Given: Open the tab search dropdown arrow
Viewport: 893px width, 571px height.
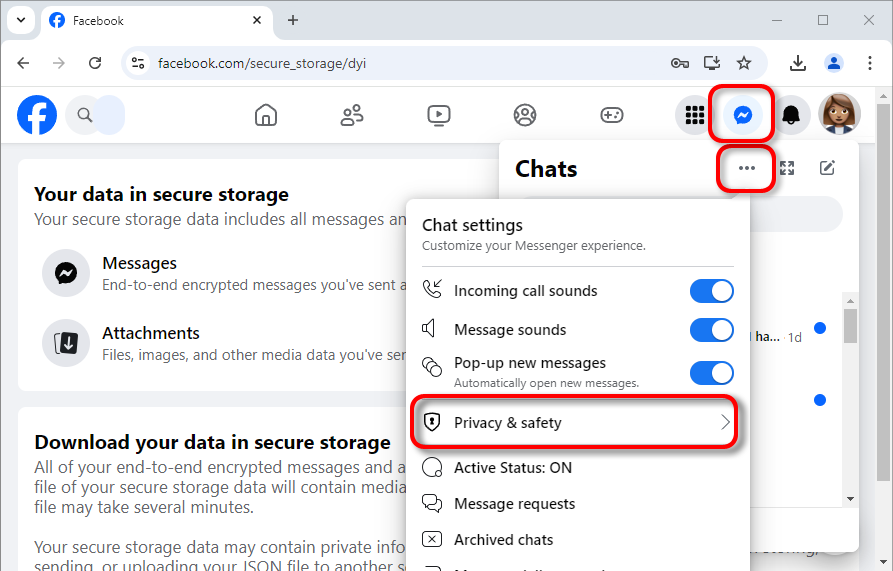Looking at the screenshot, I should (21, 20).
